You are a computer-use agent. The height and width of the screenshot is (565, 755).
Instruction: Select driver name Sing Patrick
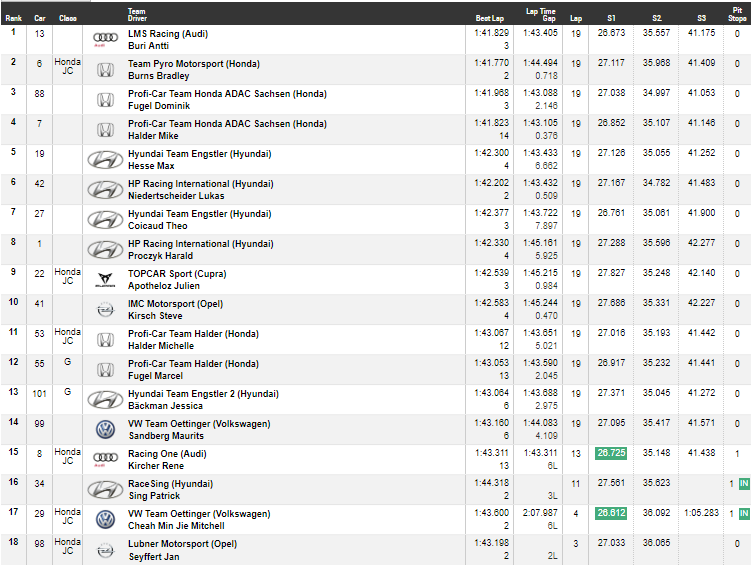point(154,496)
